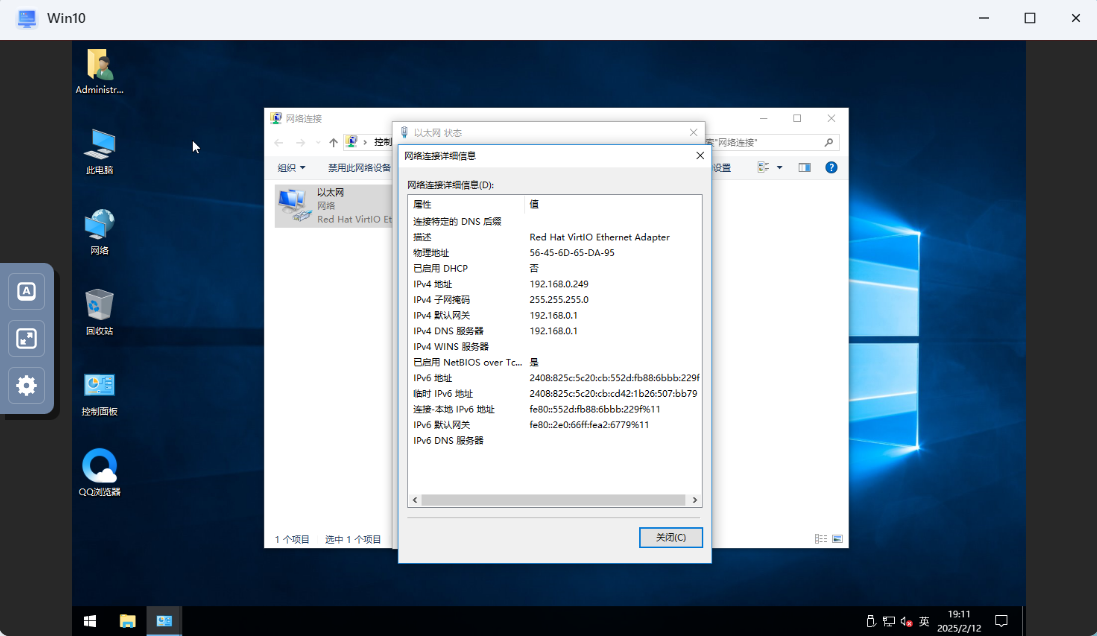Screen dimensions: 1097x636
Task: Open the help icon in 网络连接 window
Action: click(830, 167)
